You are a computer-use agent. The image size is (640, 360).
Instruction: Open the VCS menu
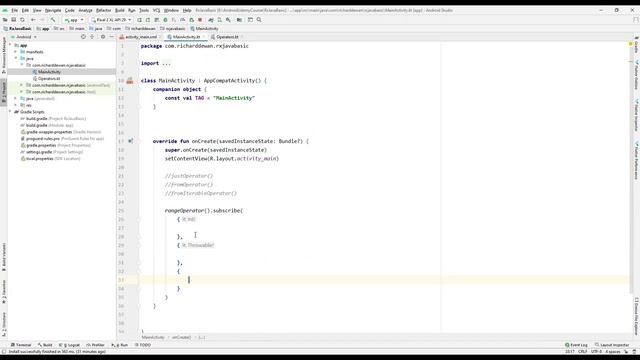[x=156, y=10]
